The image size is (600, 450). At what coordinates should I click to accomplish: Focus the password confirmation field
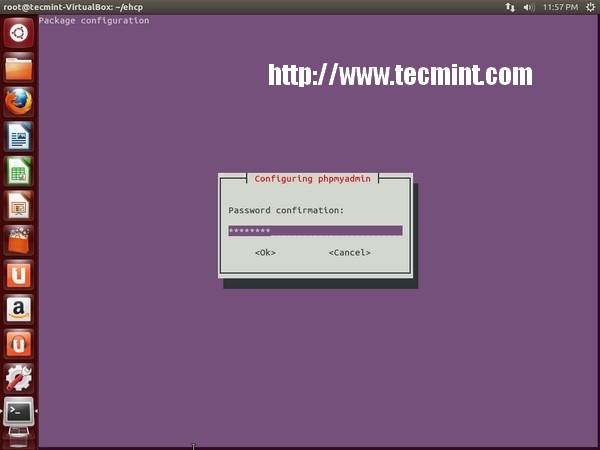point(315,230)
